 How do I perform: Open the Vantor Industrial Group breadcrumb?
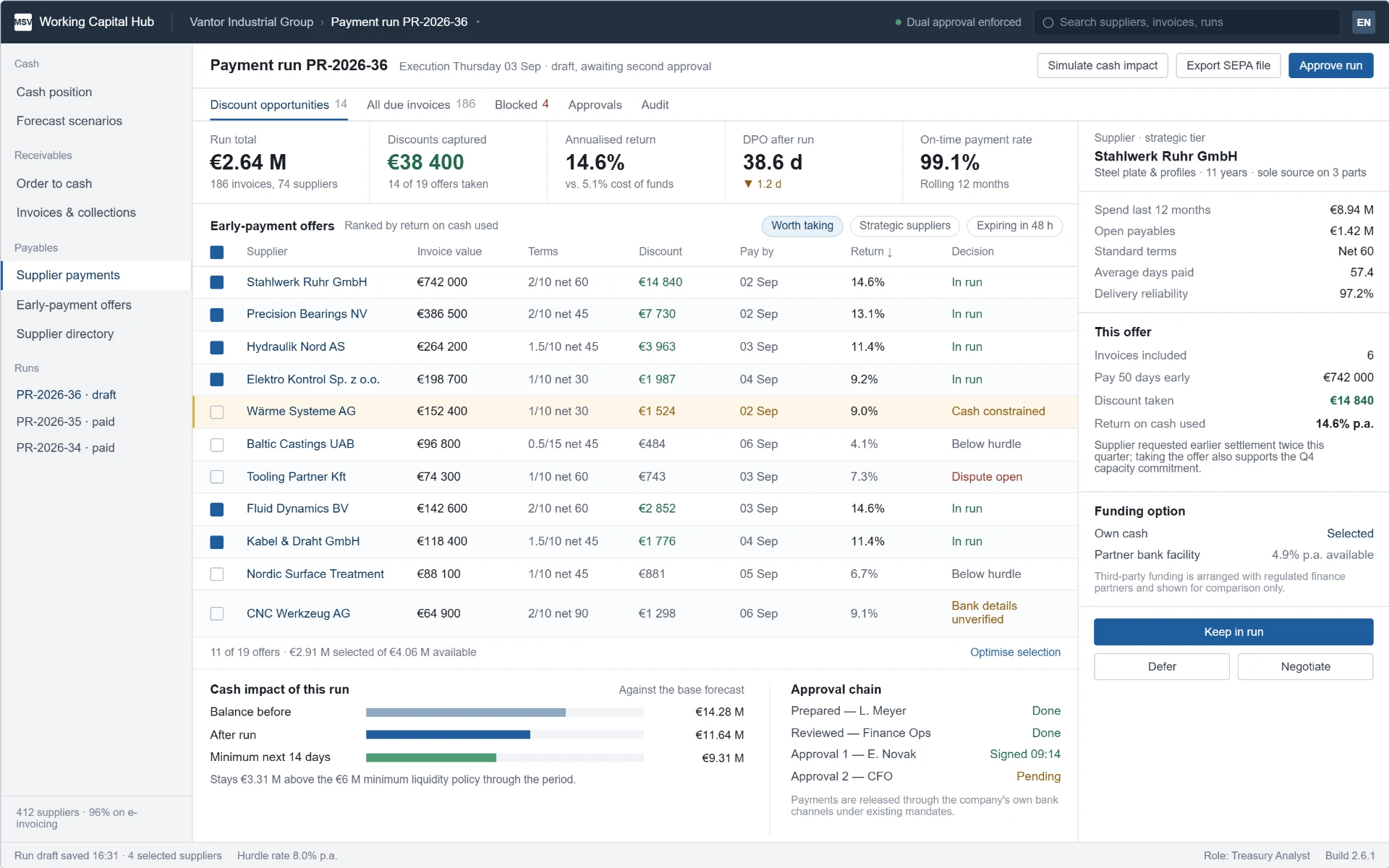pyautogui.click(x=252, y=22)
